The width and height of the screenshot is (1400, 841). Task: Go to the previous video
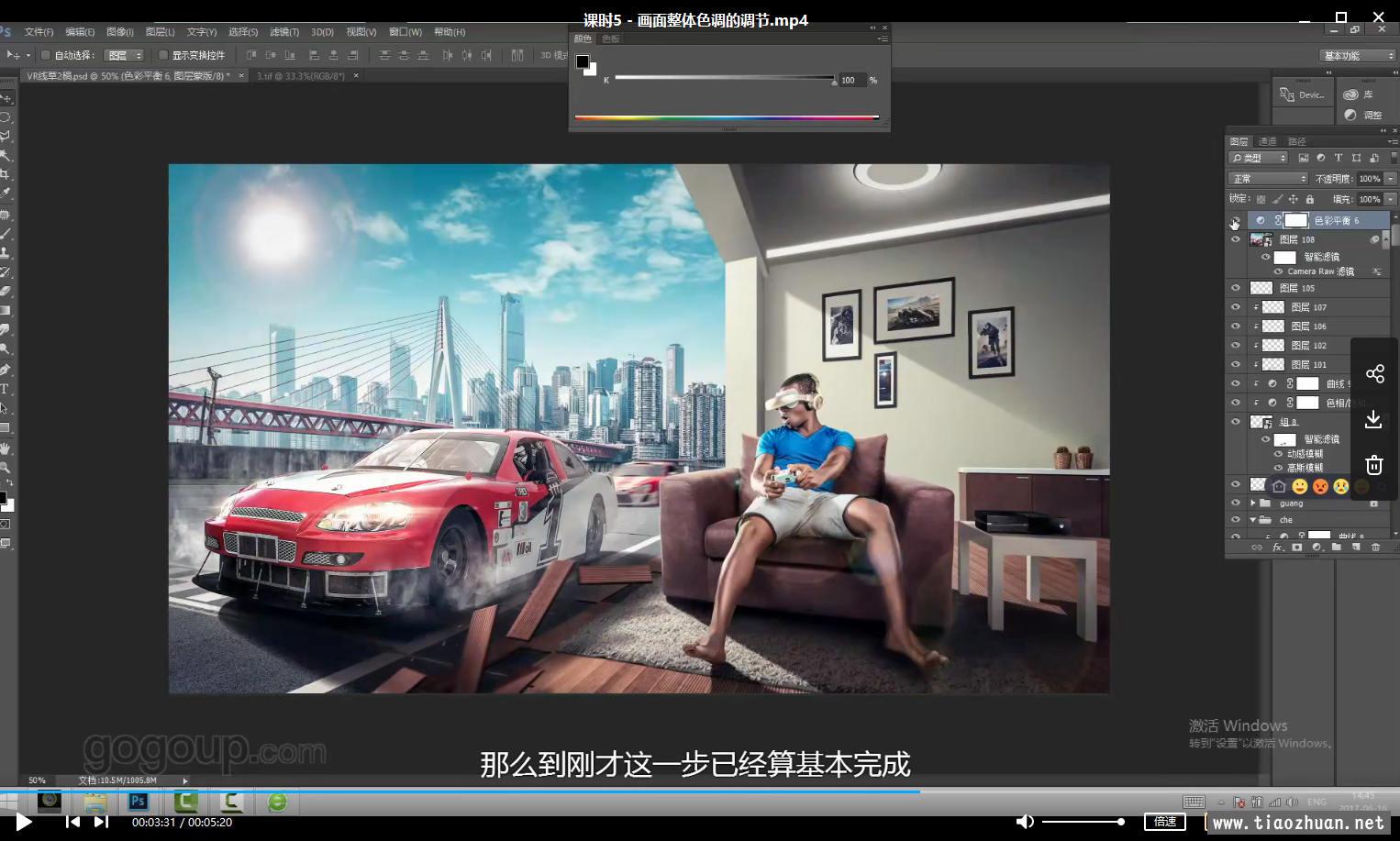click(72, 822)
